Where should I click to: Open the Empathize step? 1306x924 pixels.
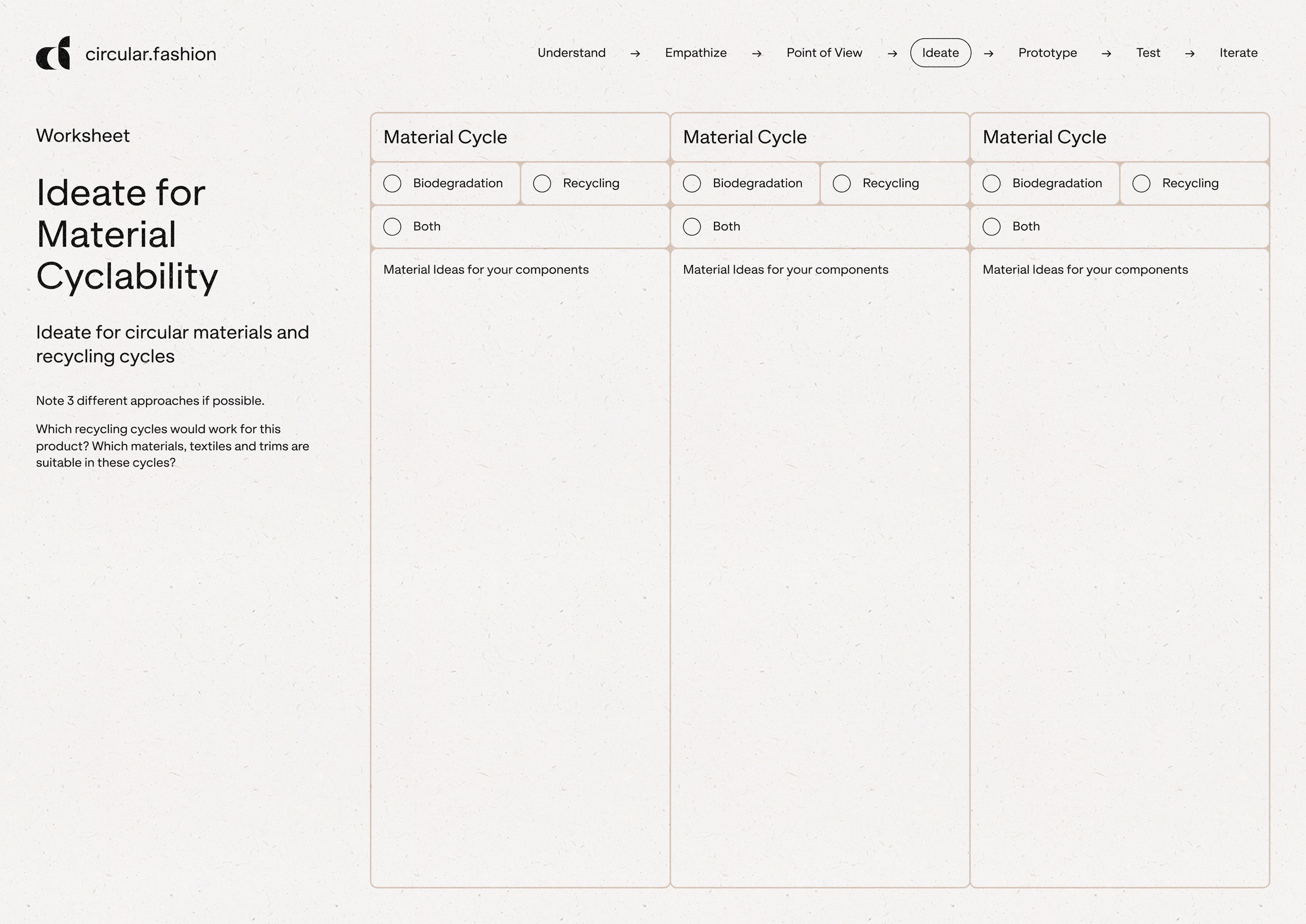(695, 53)
